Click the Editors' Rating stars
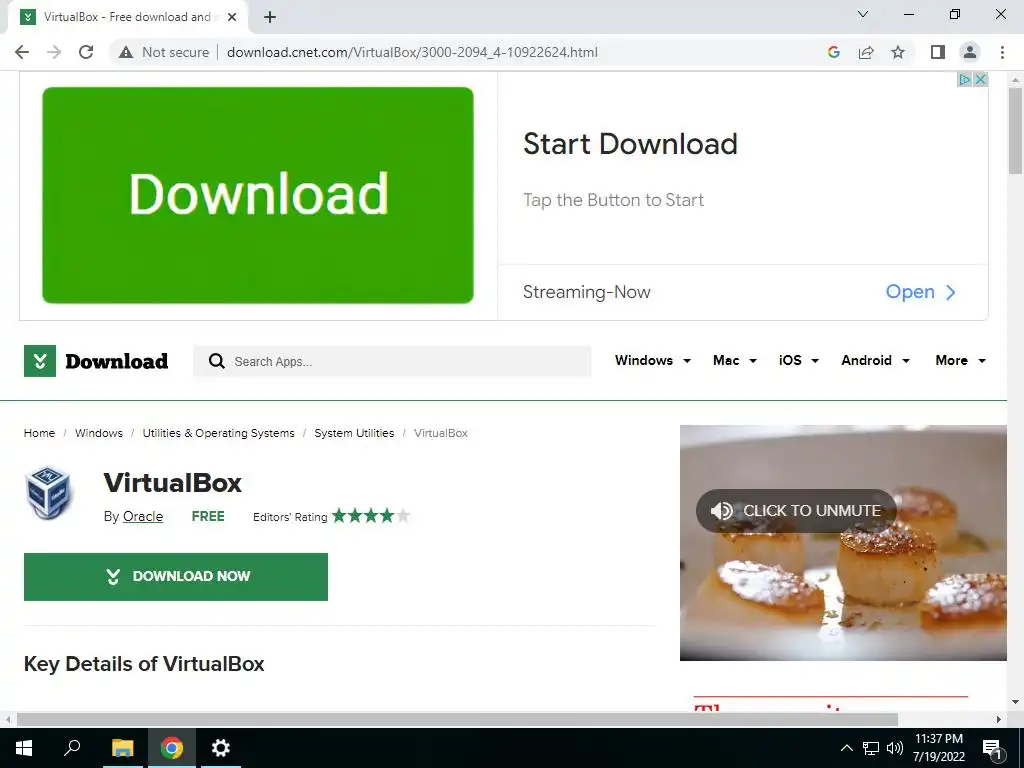 (x=371, y=516)
